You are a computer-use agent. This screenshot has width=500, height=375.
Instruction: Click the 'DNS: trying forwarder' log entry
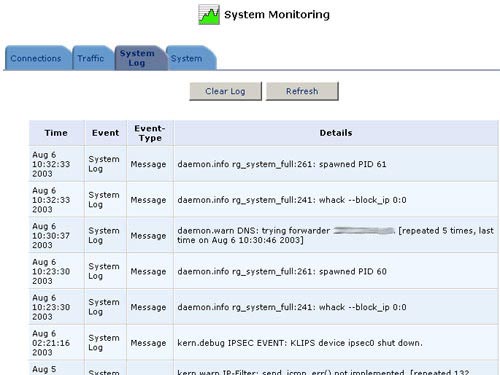tap(335, 235)
